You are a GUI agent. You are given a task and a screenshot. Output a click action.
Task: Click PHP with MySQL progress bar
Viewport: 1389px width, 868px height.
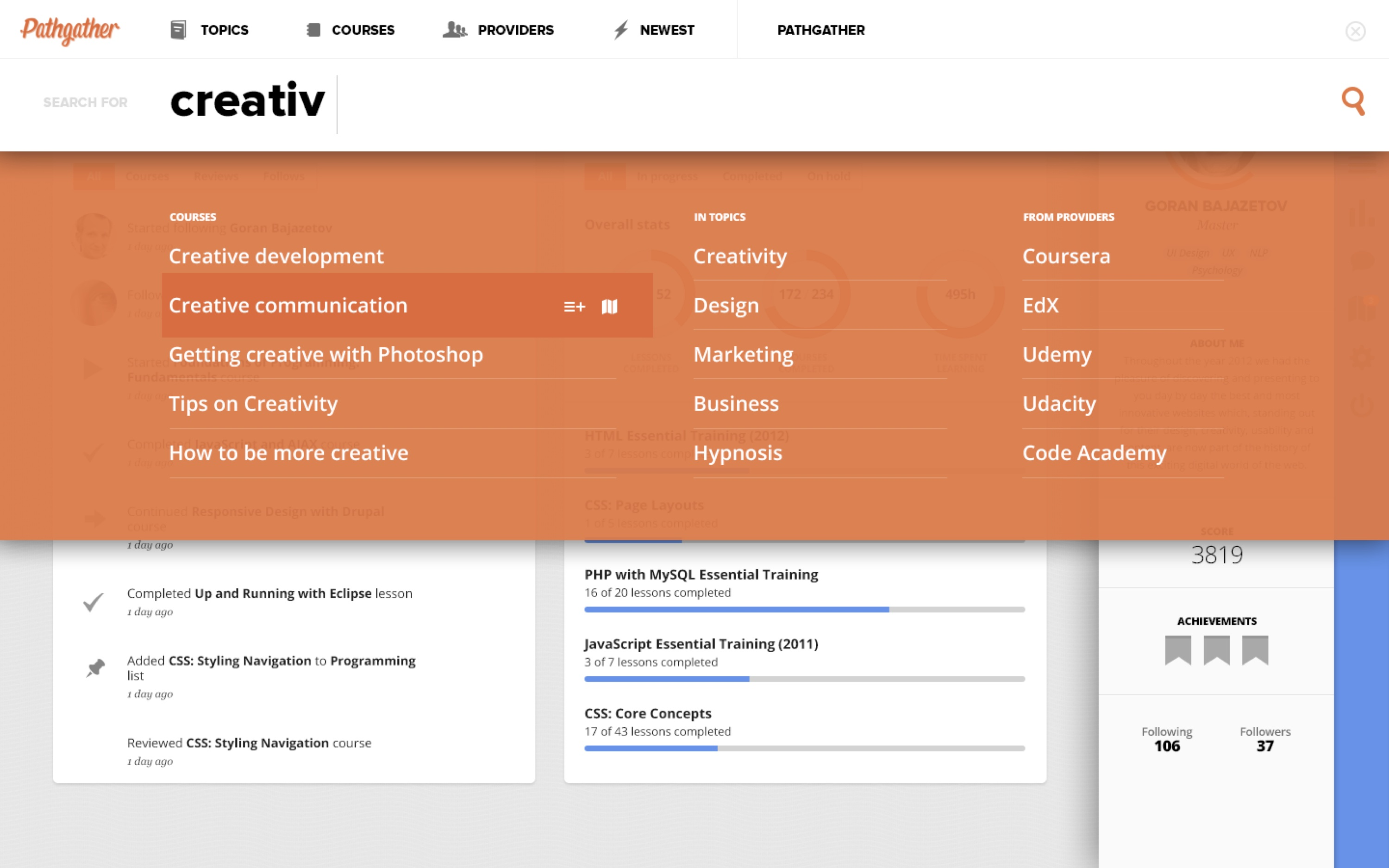pyautogui.click(x=804, y=610)
